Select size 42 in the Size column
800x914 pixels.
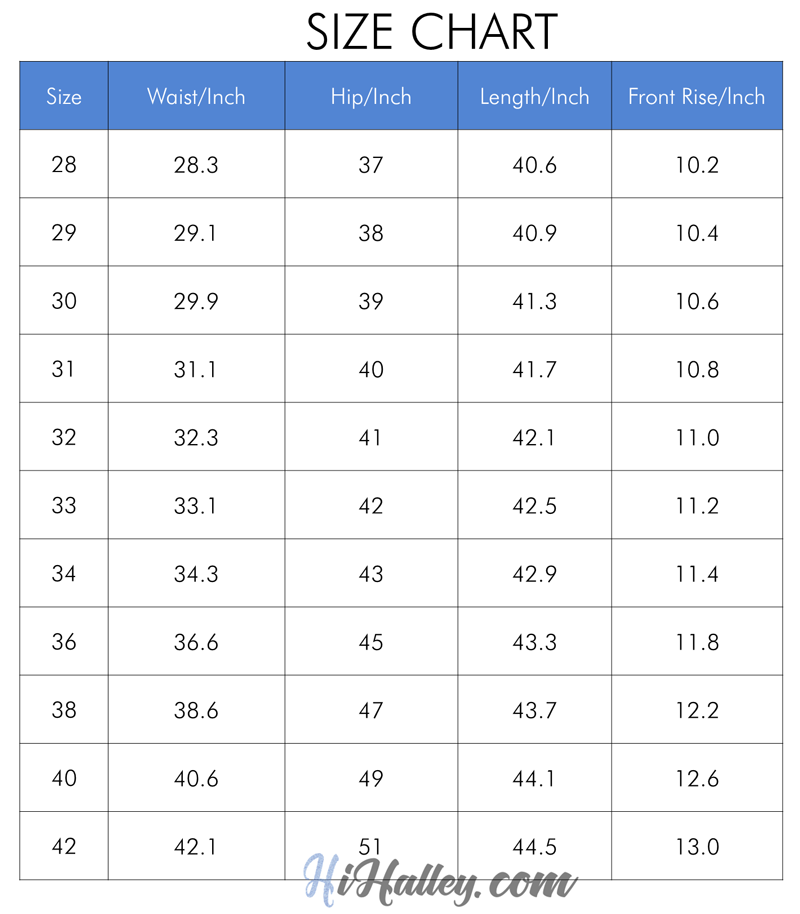(64, 846)
